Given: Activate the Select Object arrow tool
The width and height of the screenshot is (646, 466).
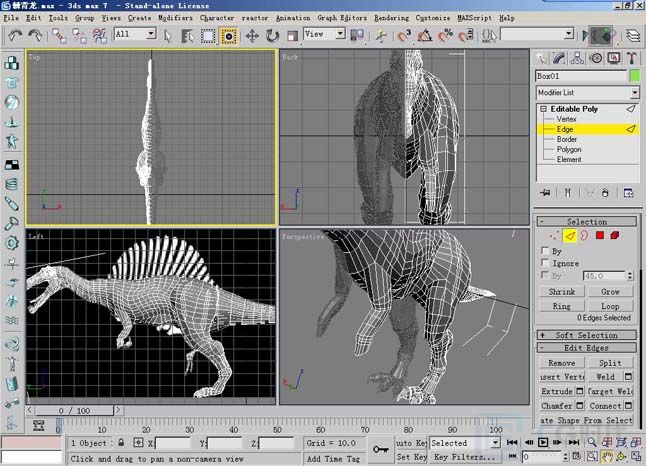Looking at the screenshot, I should coord(168,36).
